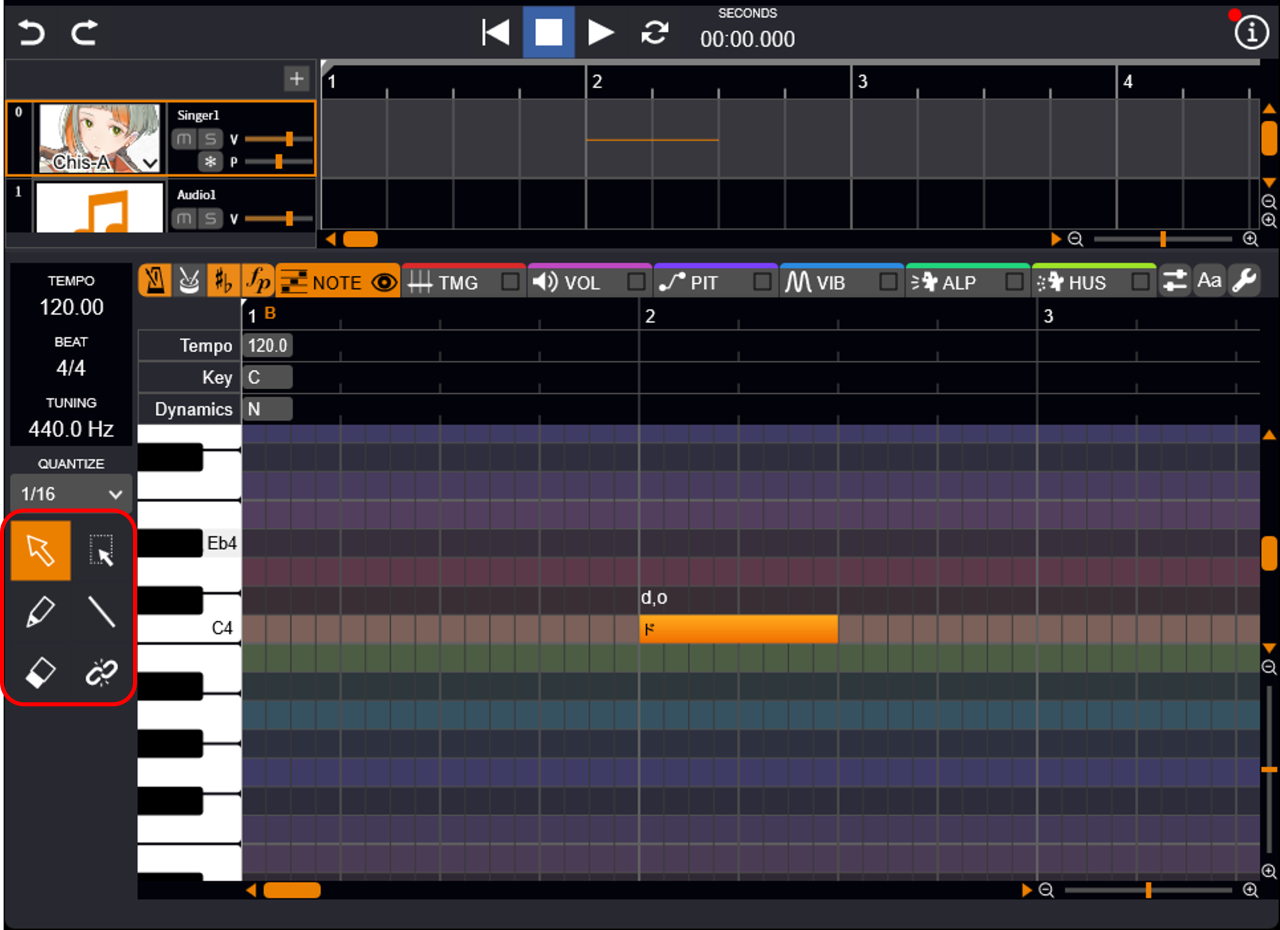Select the Pencil draw tool

point(40,612)
